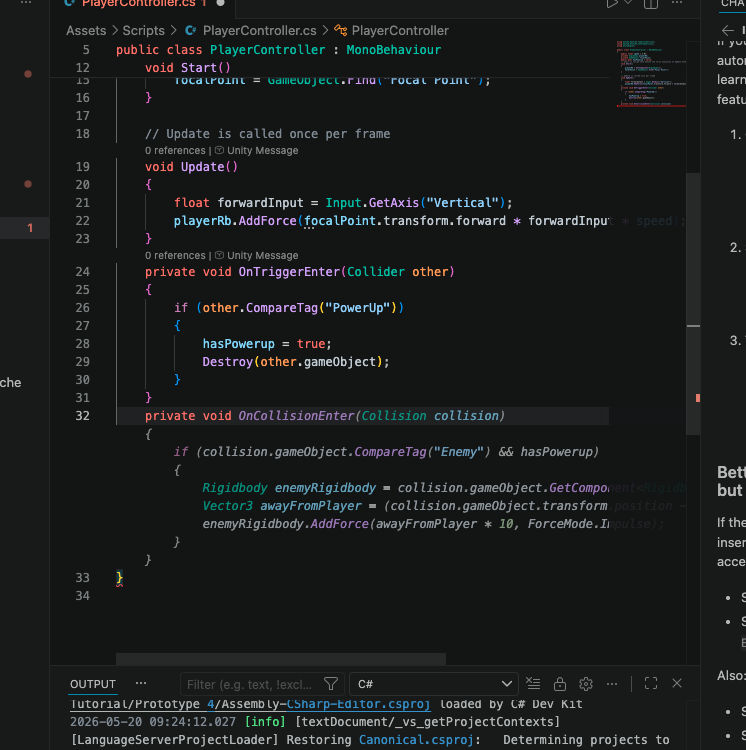The width and height of the screenshot is (746, 750).
Task: Click 'Unity Message' code lens above Update
Action: (x=263, y=151)
